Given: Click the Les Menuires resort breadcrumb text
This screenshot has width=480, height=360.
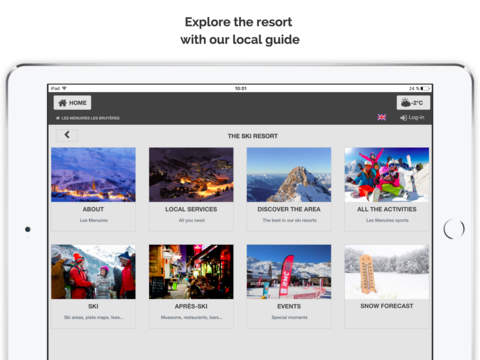Looking at the screenshot, I should (x=88, y=118).
